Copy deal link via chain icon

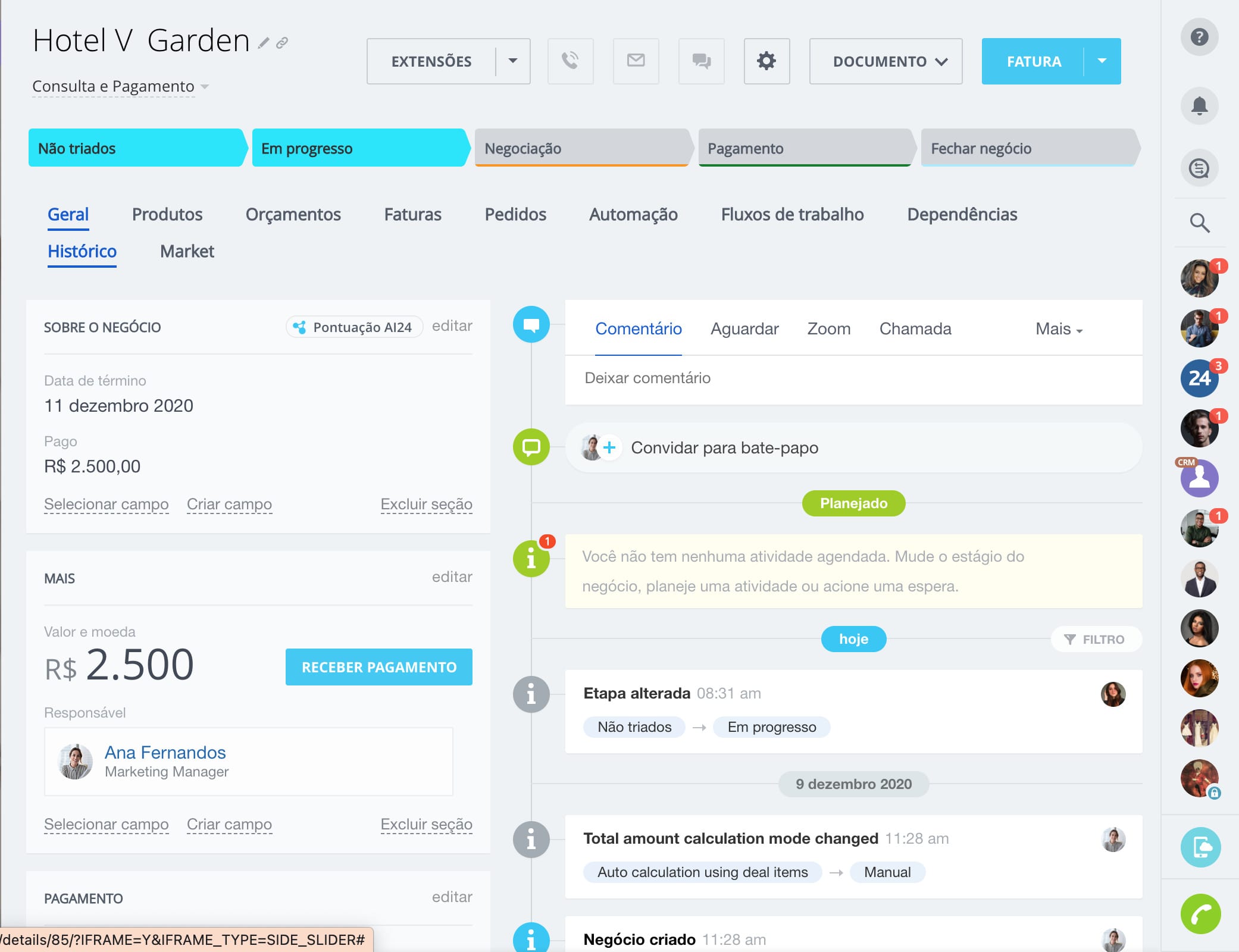click(282, 43)
